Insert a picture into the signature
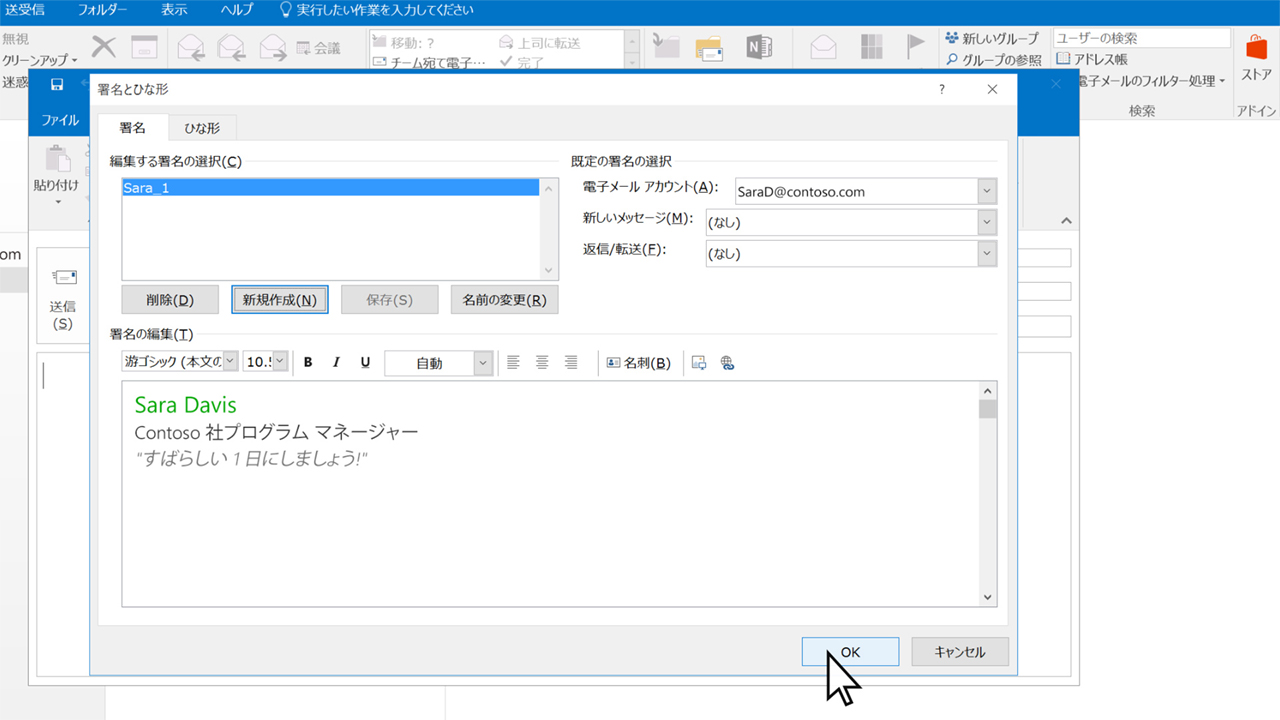1280x720 pixels. (699, 363)
